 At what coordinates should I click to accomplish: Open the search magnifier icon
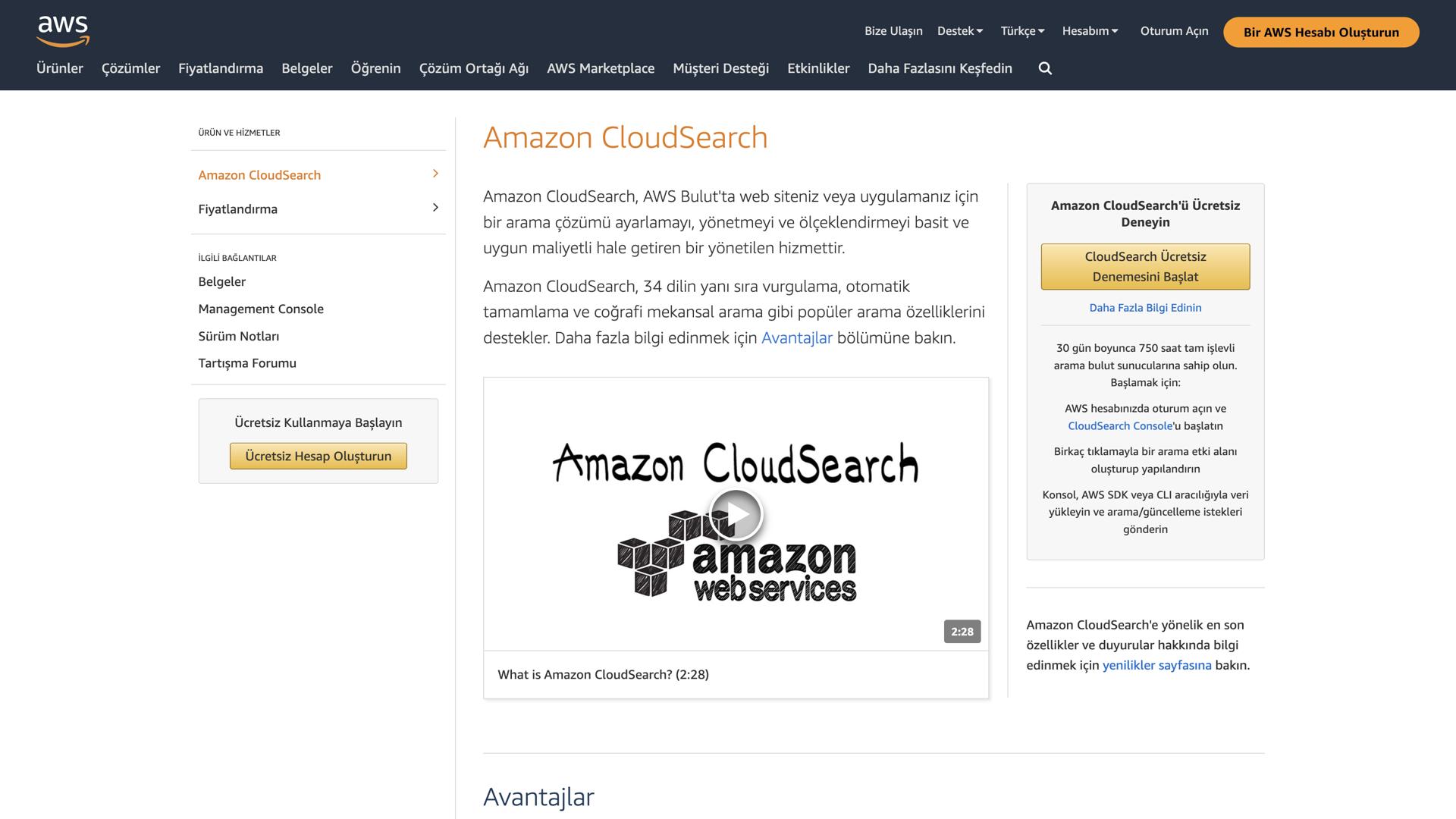click(1045, 68)
